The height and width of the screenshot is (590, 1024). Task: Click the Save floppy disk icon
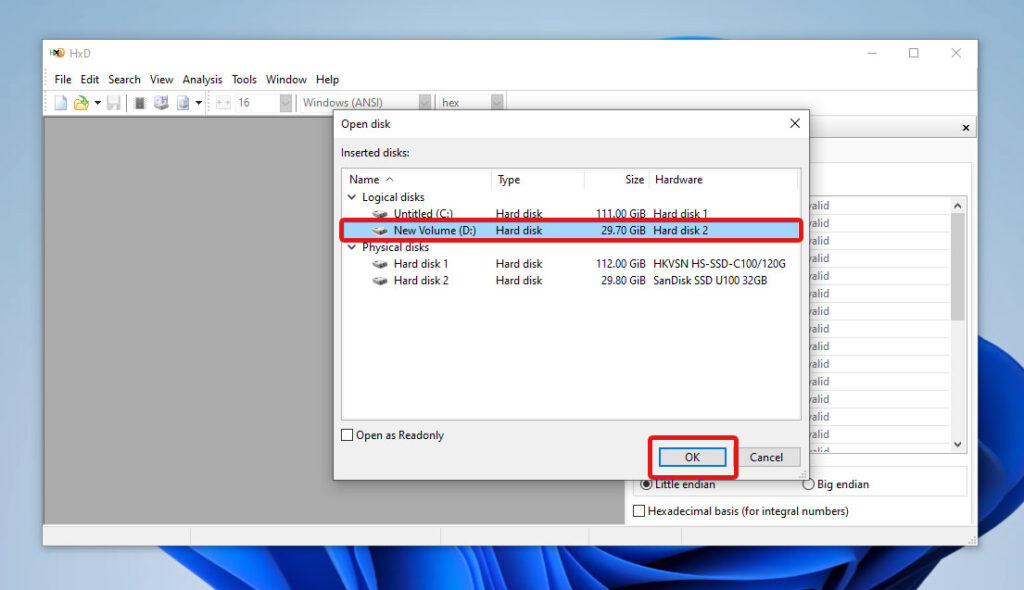[114, 103]
